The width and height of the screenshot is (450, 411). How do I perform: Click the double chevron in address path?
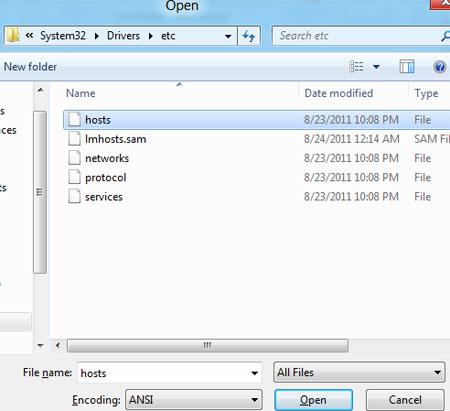(x=29, y=35)
